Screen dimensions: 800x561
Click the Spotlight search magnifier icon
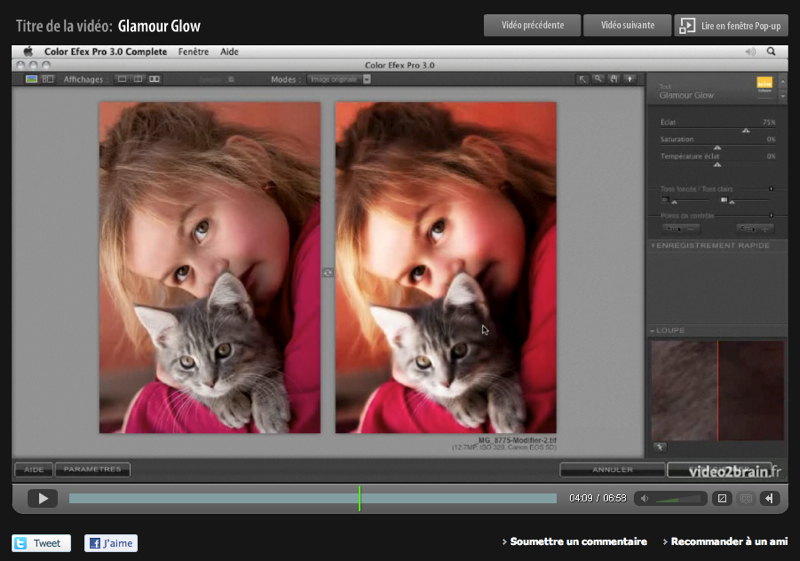click(x=771, y=51)
